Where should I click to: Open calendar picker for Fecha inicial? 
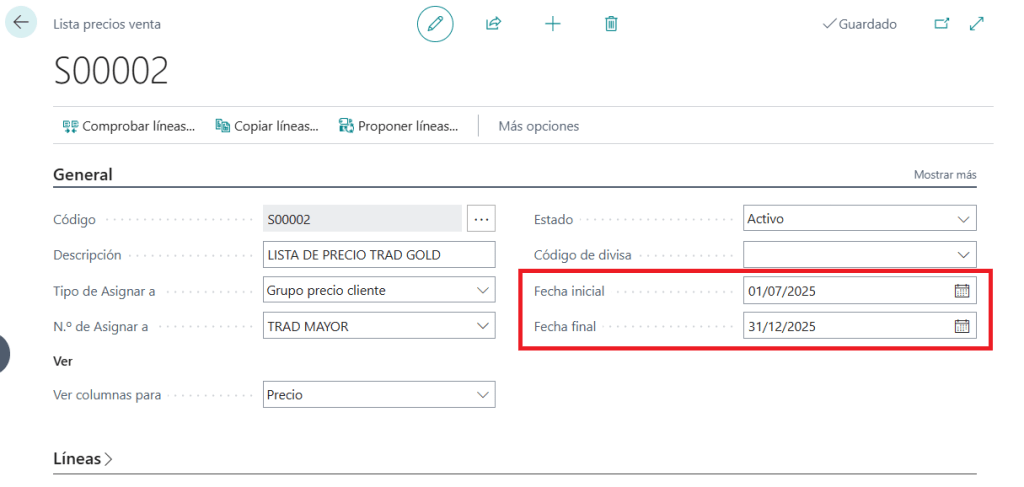(x=962, y=291)
